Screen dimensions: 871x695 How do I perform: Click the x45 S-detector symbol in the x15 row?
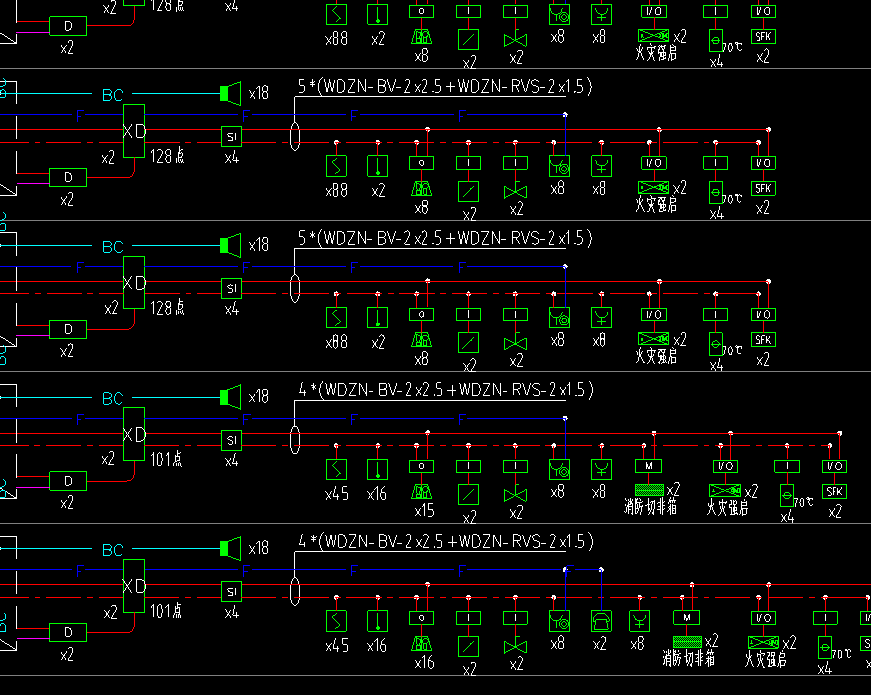pos(336,469)
